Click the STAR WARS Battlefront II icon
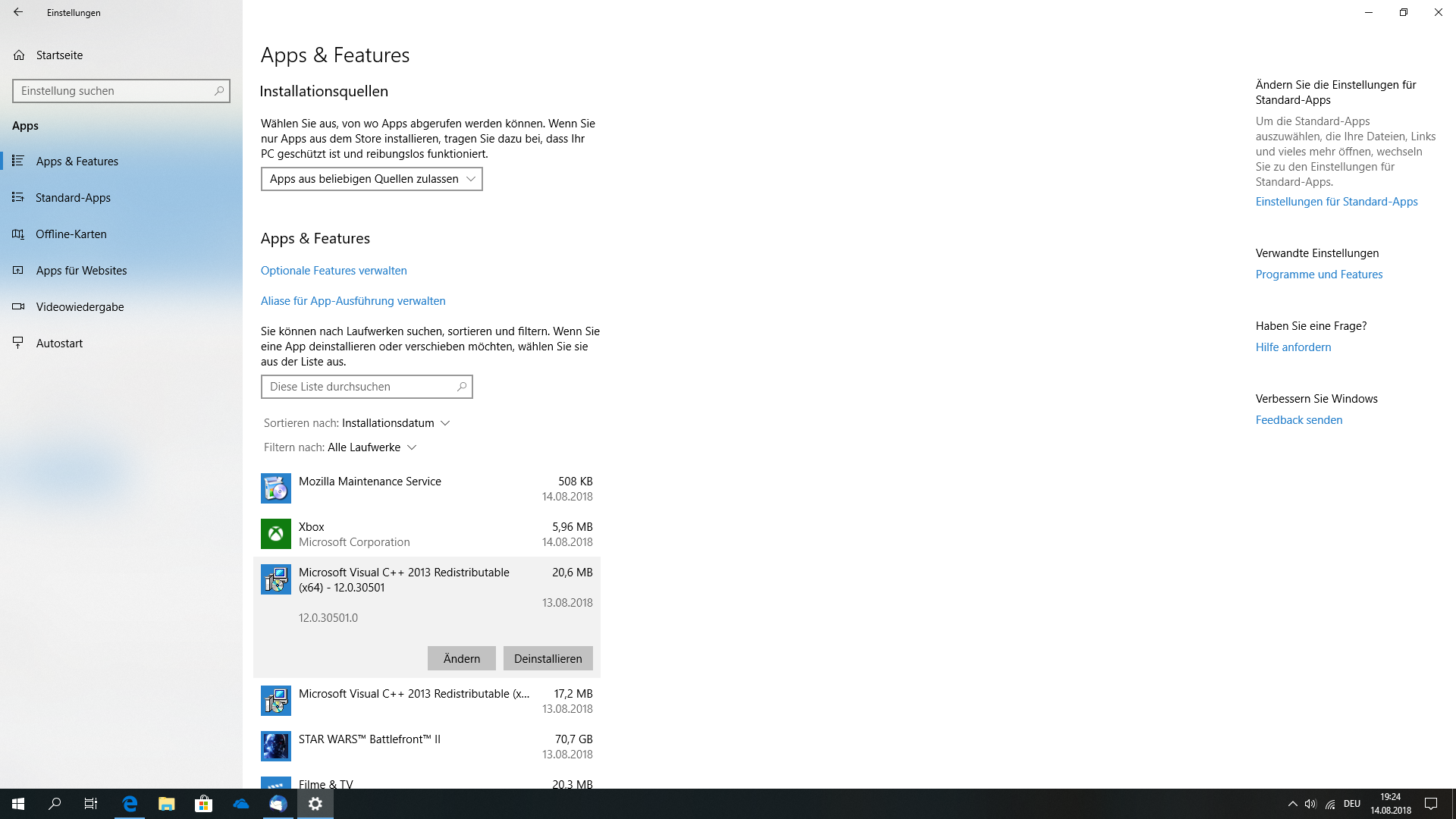1456x819 pixels. [276, 746]
